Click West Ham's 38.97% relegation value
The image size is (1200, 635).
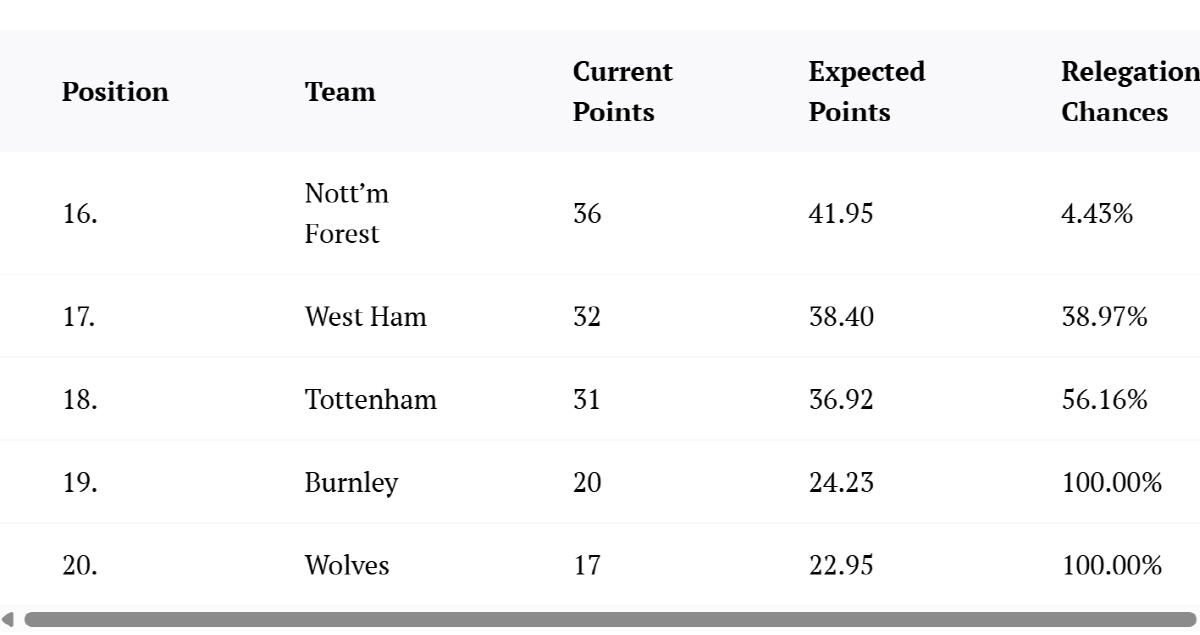point(1104,317)
